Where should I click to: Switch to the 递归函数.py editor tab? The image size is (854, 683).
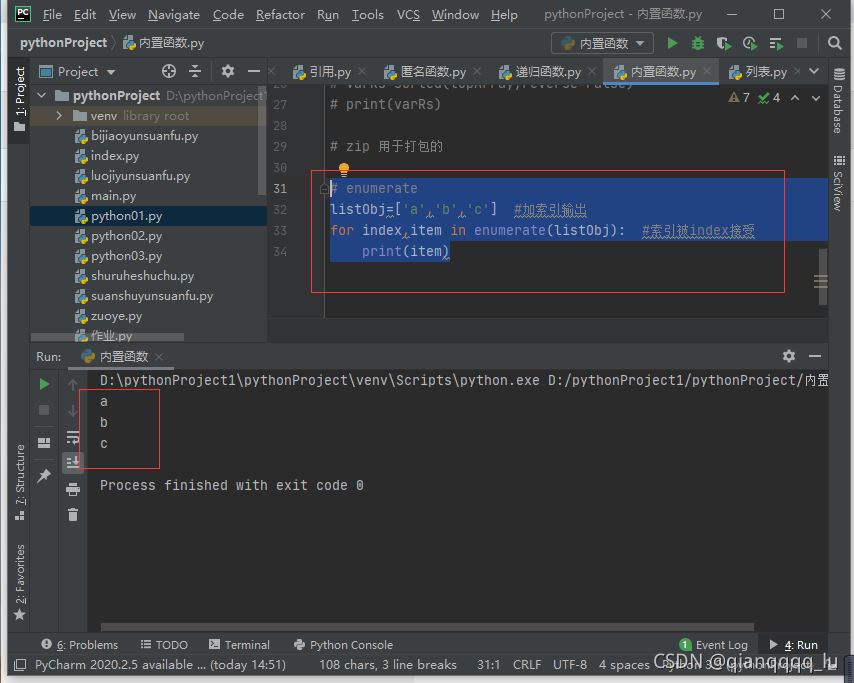pyautogui.click(x=547, y=72)
